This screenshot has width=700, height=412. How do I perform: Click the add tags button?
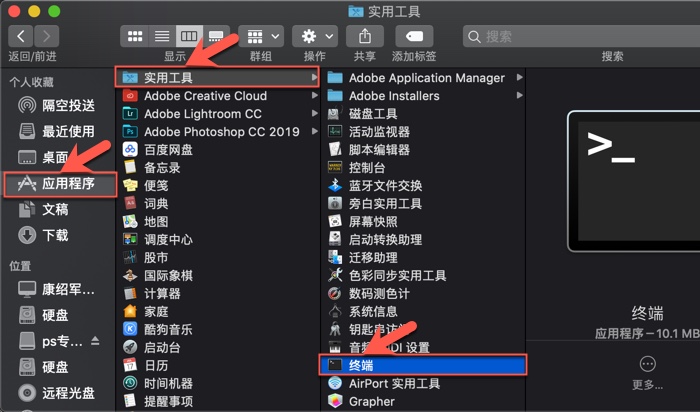pyautogui.click(x=414, y=36)
